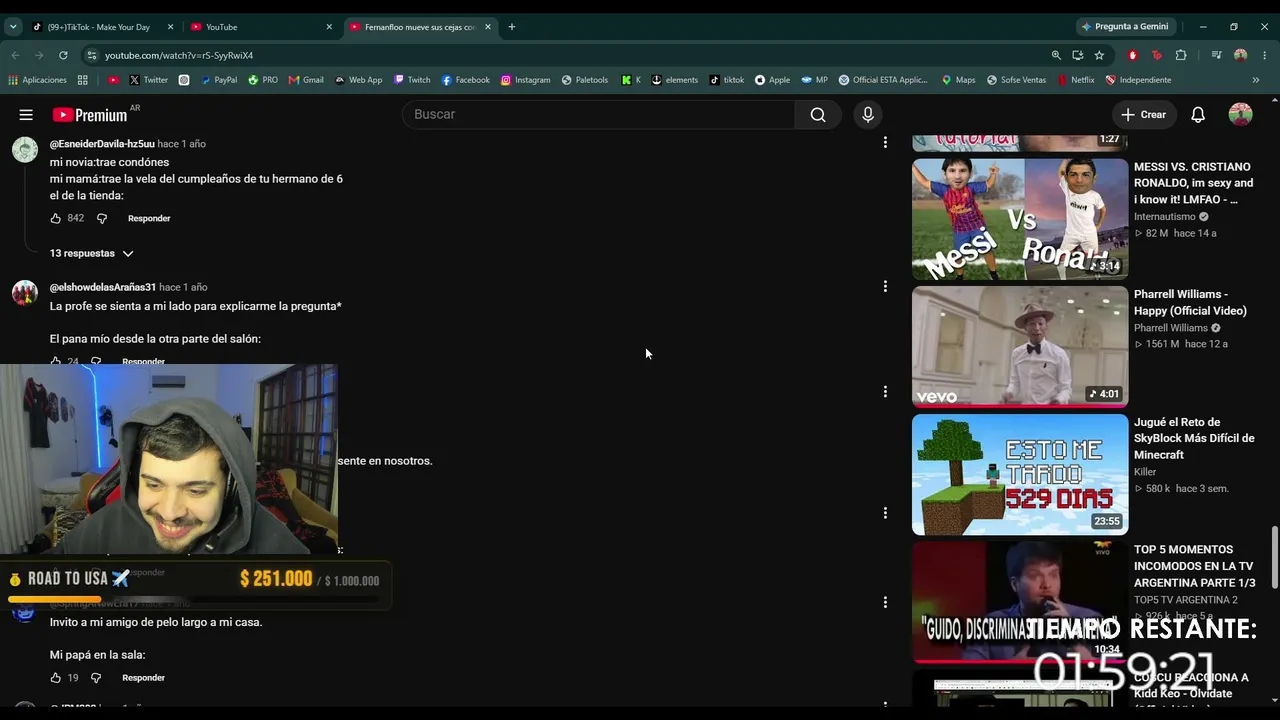Open Chrome profile avatar
This screenshot has height=720, width=1280.
pos(1241,55)
